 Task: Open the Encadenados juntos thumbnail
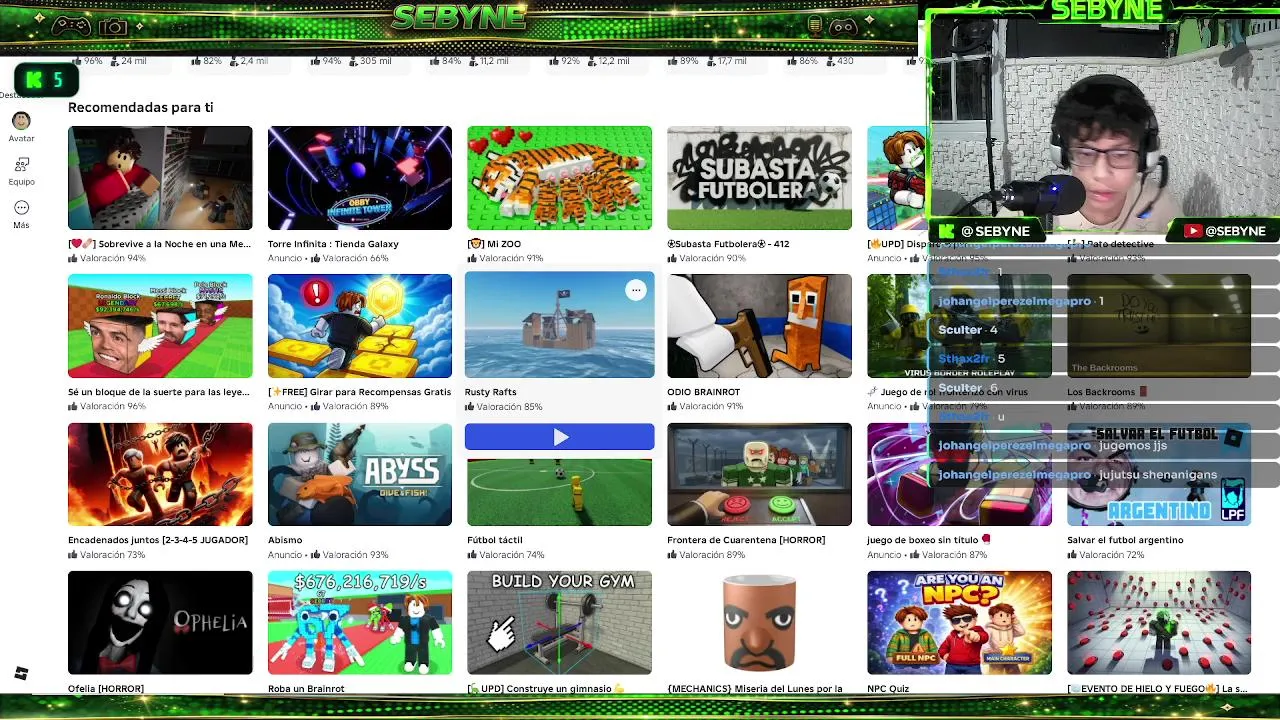[x=160, y=474]
